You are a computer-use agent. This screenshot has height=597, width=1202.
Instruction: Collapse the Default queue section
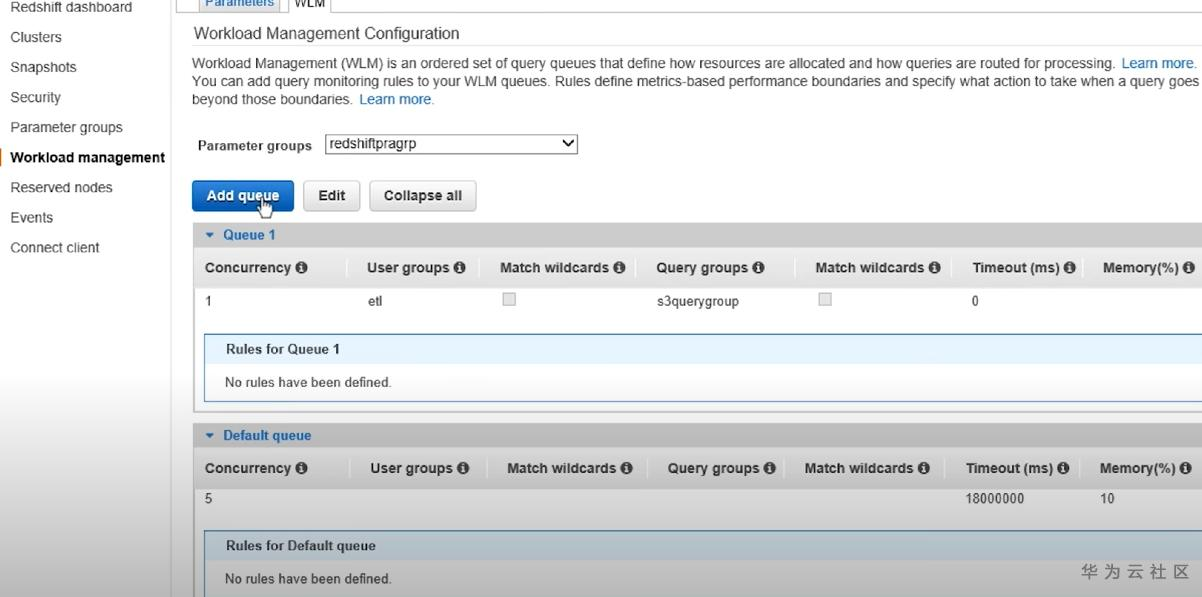(210, 435)
